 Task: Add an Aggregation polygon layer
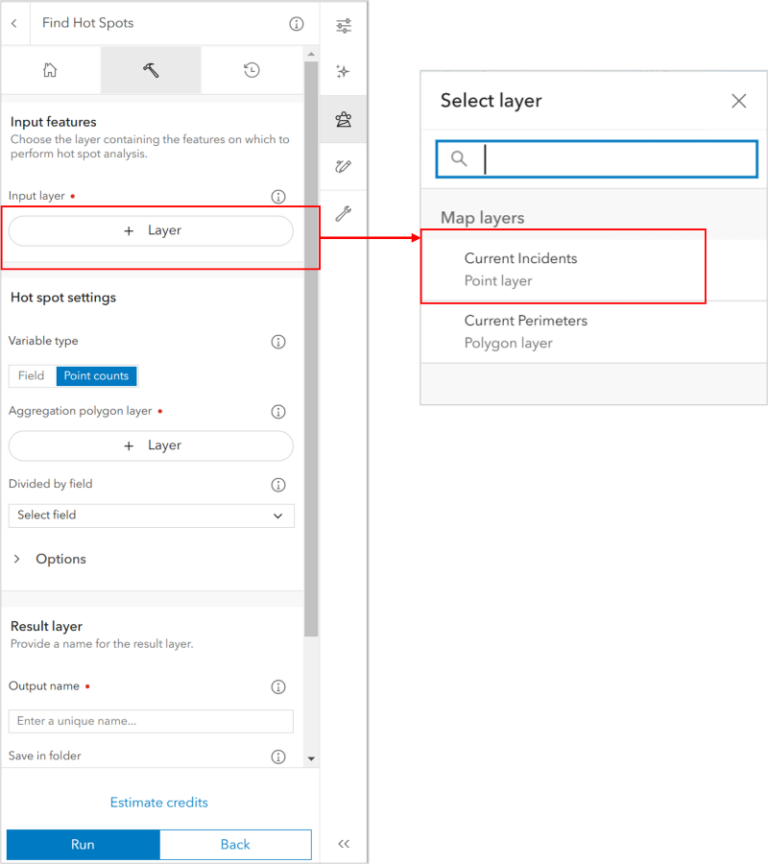click(x=151, y=445)
